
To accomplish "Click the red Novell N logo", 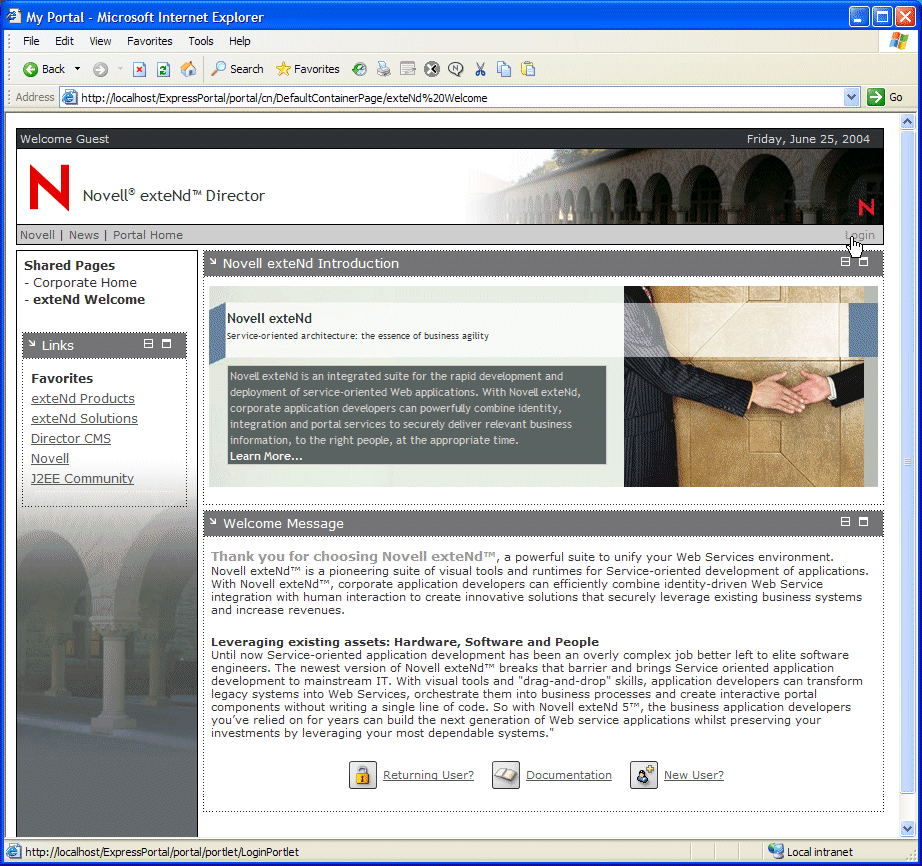I will [x=49, y=188].
